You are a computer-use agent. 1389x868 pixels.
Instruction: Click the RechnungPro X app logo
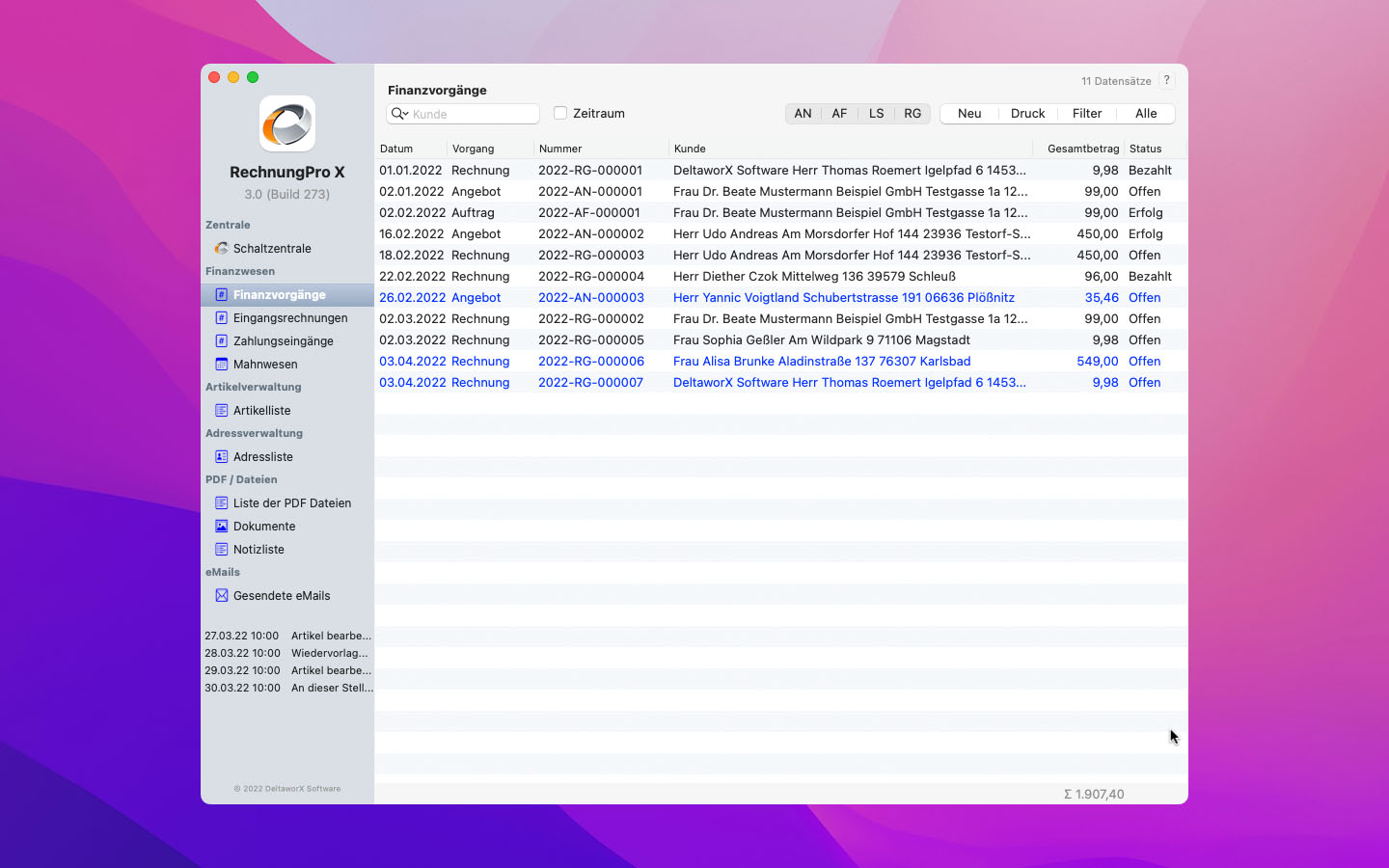pyautogui.click(x=287, y=123)
